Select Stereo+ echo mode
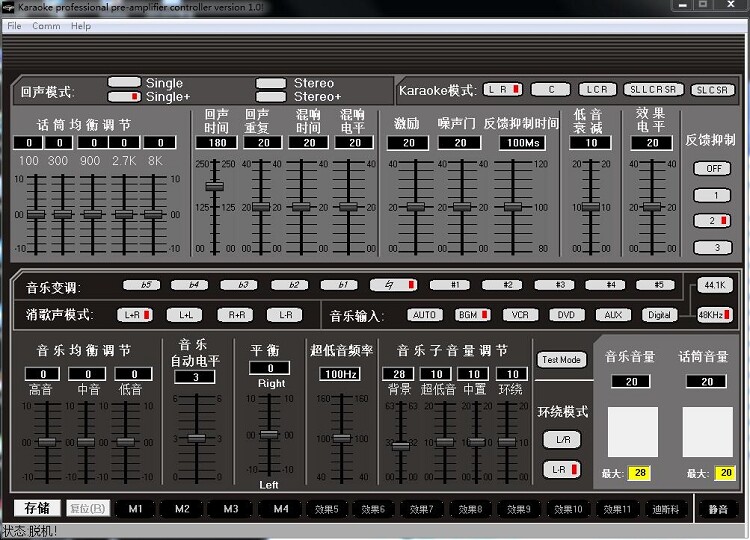This screenshot has height=540, width=750. pos(271,97)
